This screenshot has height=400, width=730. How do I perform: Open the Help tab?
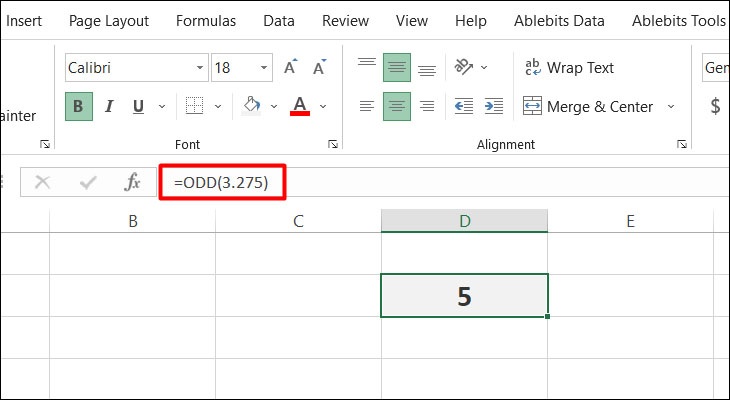click(471, 20)
